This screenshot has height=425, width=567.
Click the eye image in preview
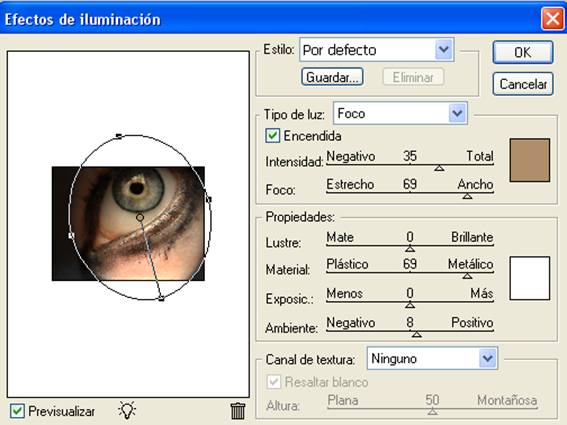point(128,224)
